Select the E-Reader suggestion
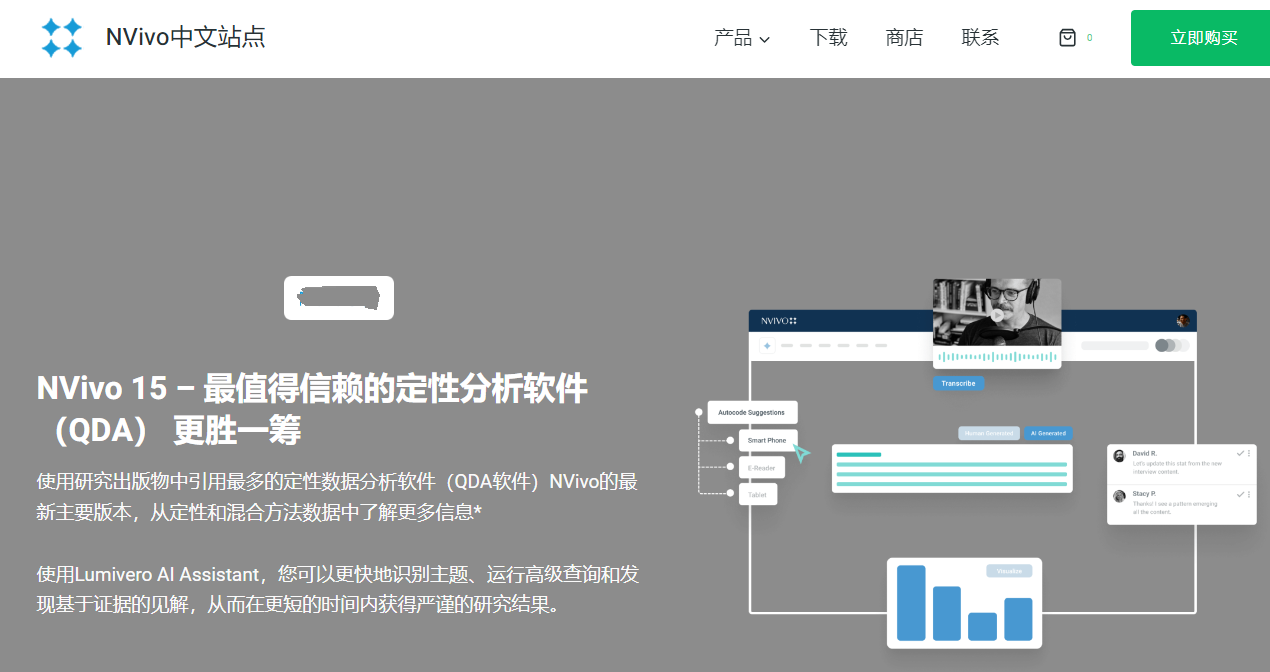1270x672 pixels. coord(762,467)
